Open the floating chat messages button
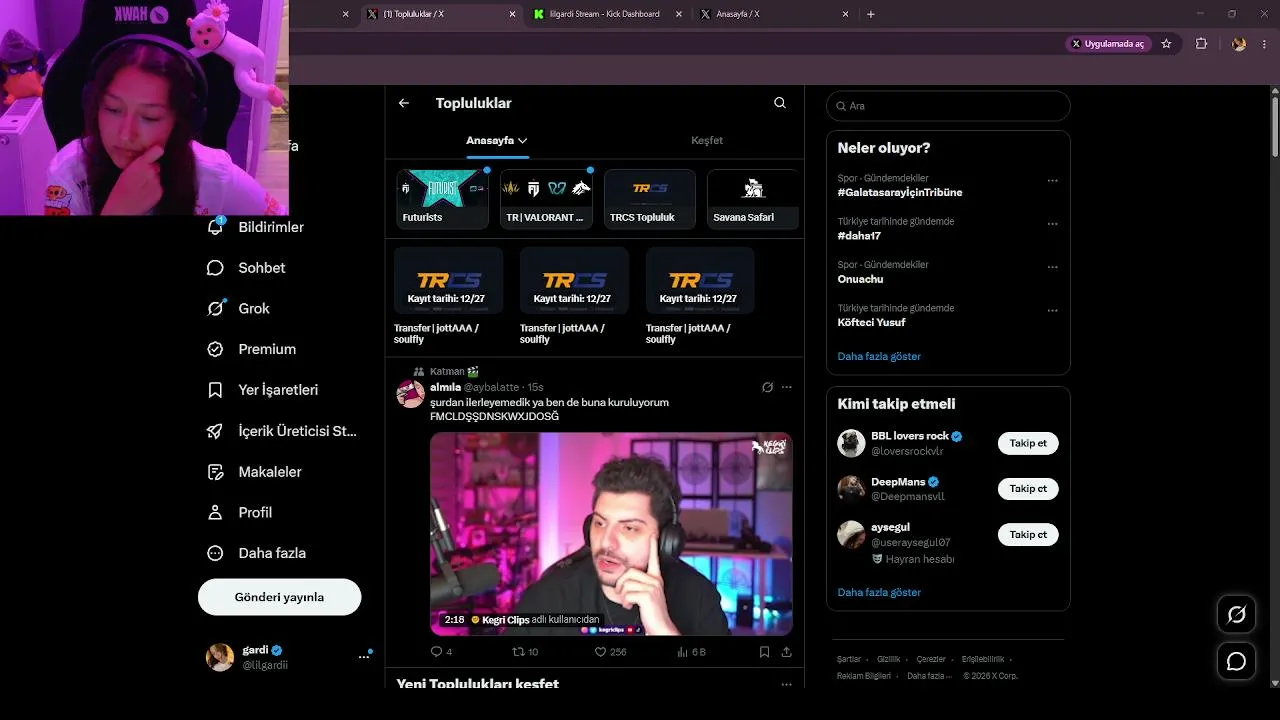Image resolution: width=1280 pixels, height=720 pixels. (x=1236, y=661)
